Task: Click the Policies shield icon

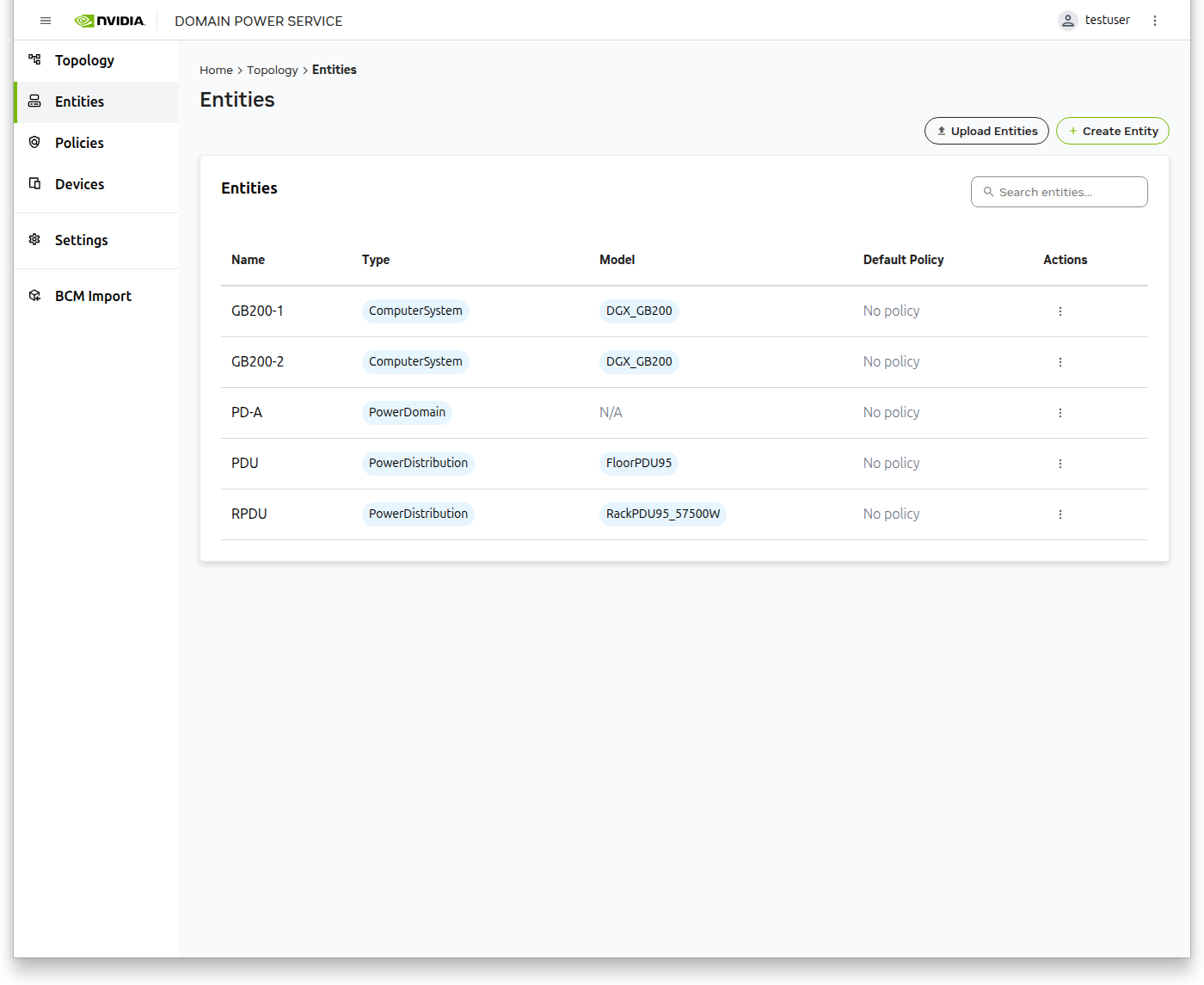Action: pos(34,142)
